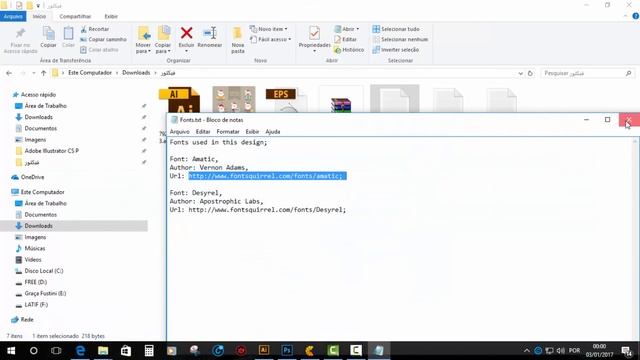
Task: Click the Recortar scissors icon
Action: click(x=84, y=29)
